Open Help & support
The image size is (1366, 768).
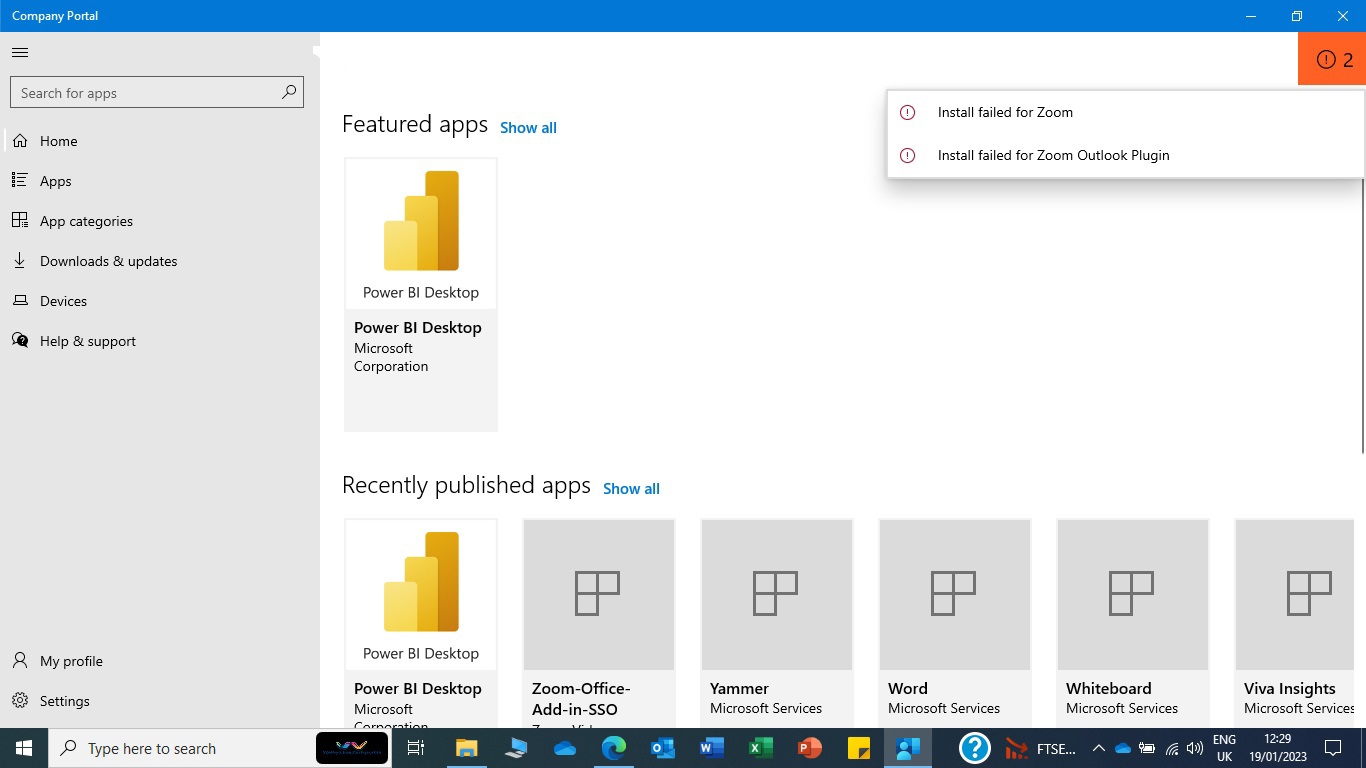tap(160, 341)
